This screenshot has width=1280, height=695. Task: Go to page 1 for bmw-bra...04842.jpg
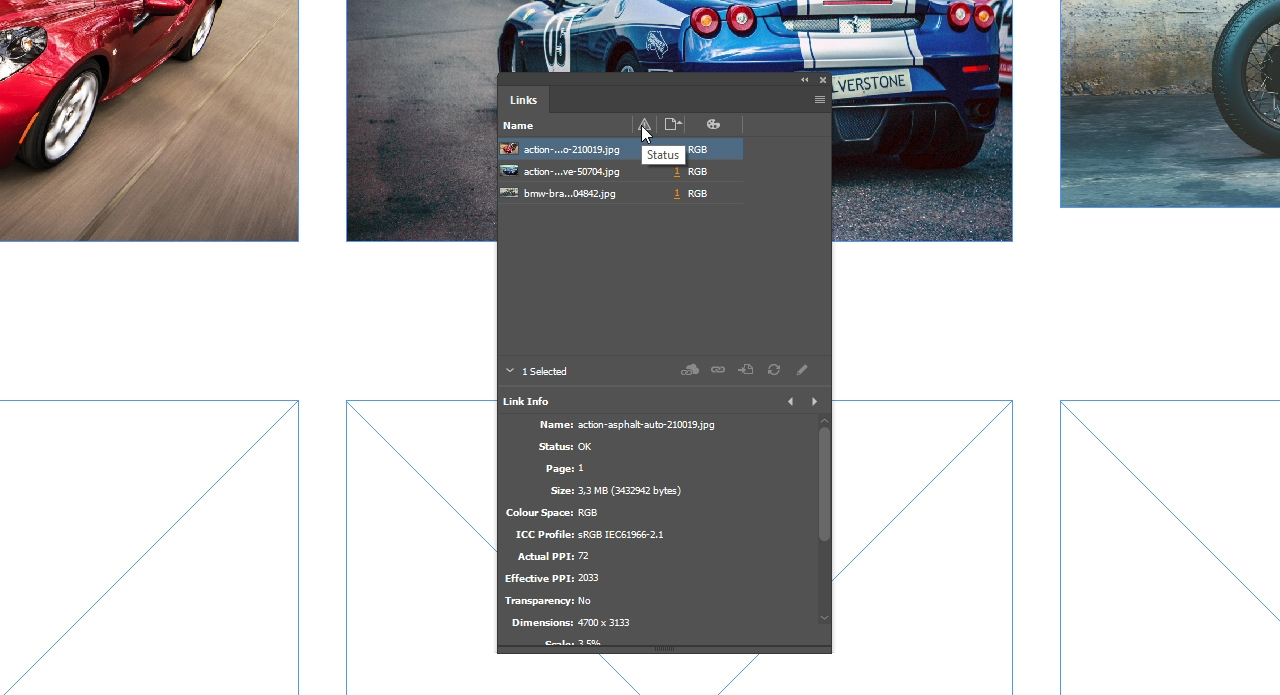pyautogui.click(x=677, y=193)
